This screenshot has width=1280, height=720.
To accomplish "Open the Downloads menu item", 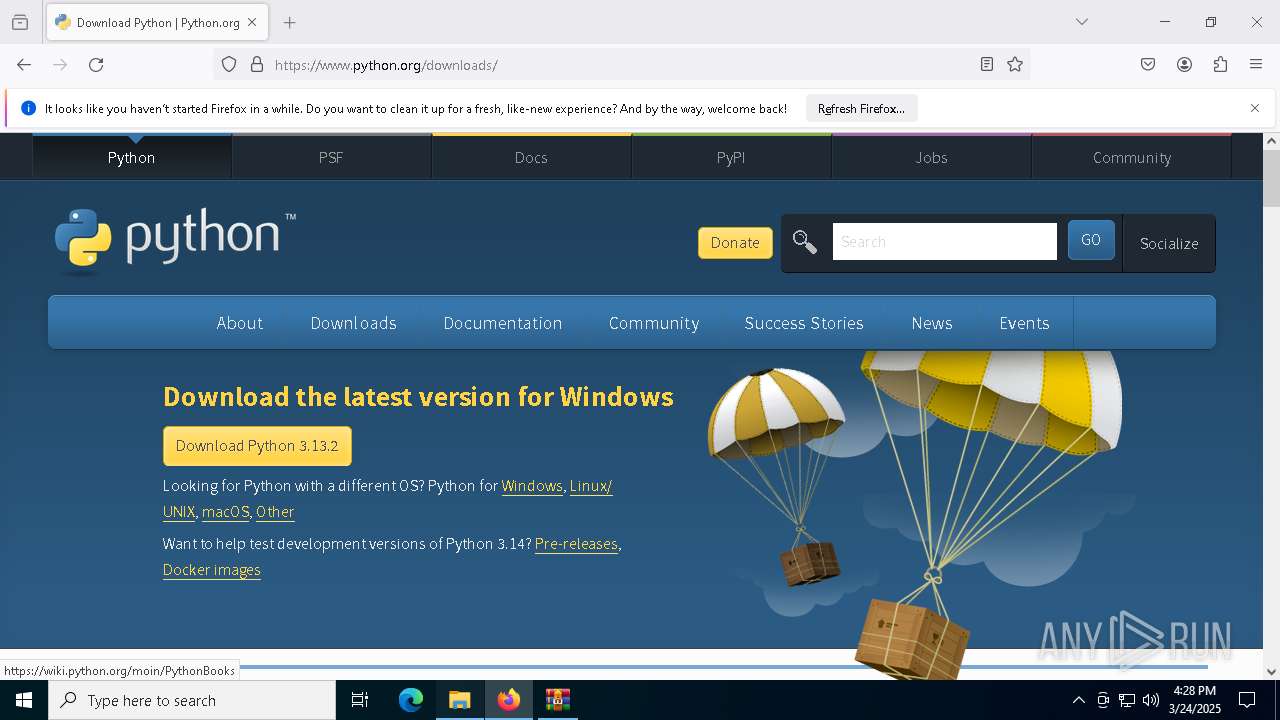I will (354, 323).
